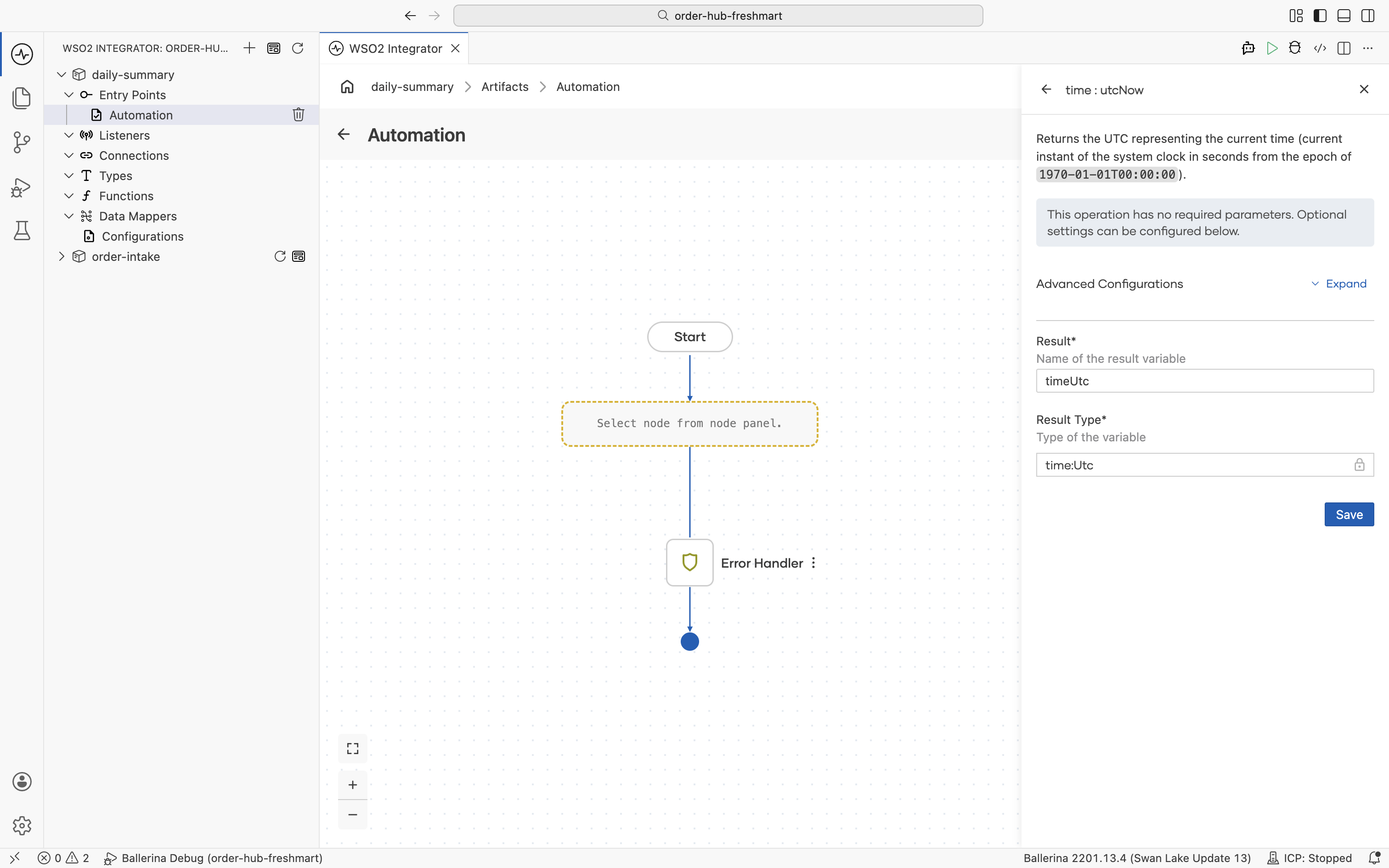Viewport: 1389px width, 868px height.
Task: Select daily-summary in the breadcrumb
Action: [x=412, y=87]
